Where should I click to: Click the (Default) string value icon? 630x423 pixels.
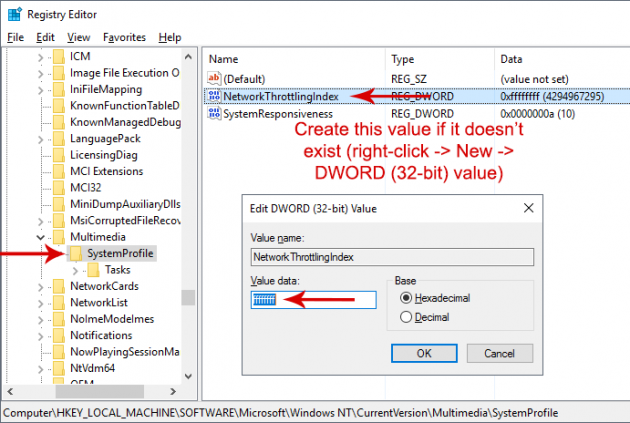(214, 79)
